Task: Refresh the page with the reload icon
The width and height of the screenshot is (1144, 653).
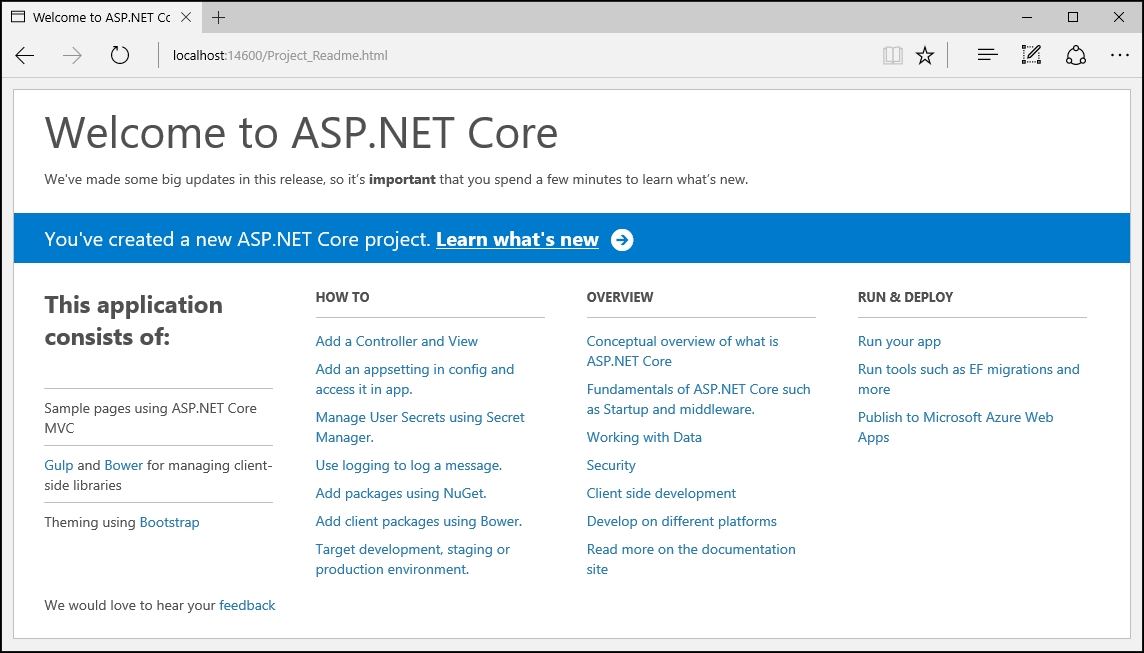Action: coord(120,55)
